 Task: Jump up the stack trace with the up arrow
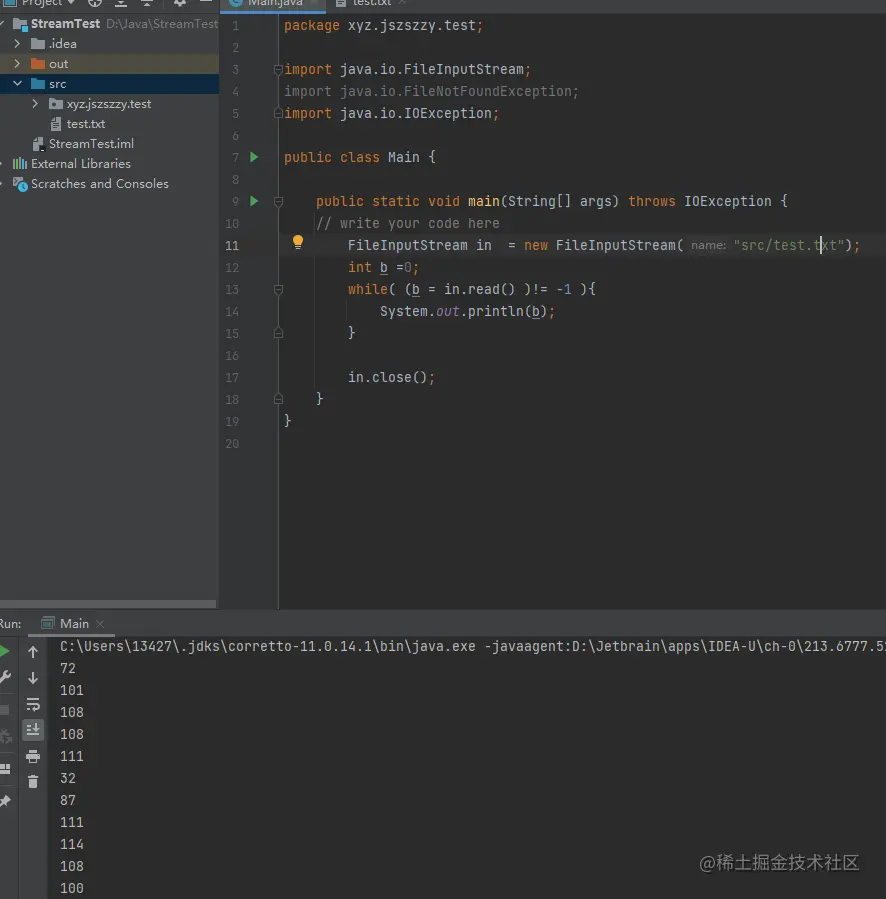(x=33, y=652)
